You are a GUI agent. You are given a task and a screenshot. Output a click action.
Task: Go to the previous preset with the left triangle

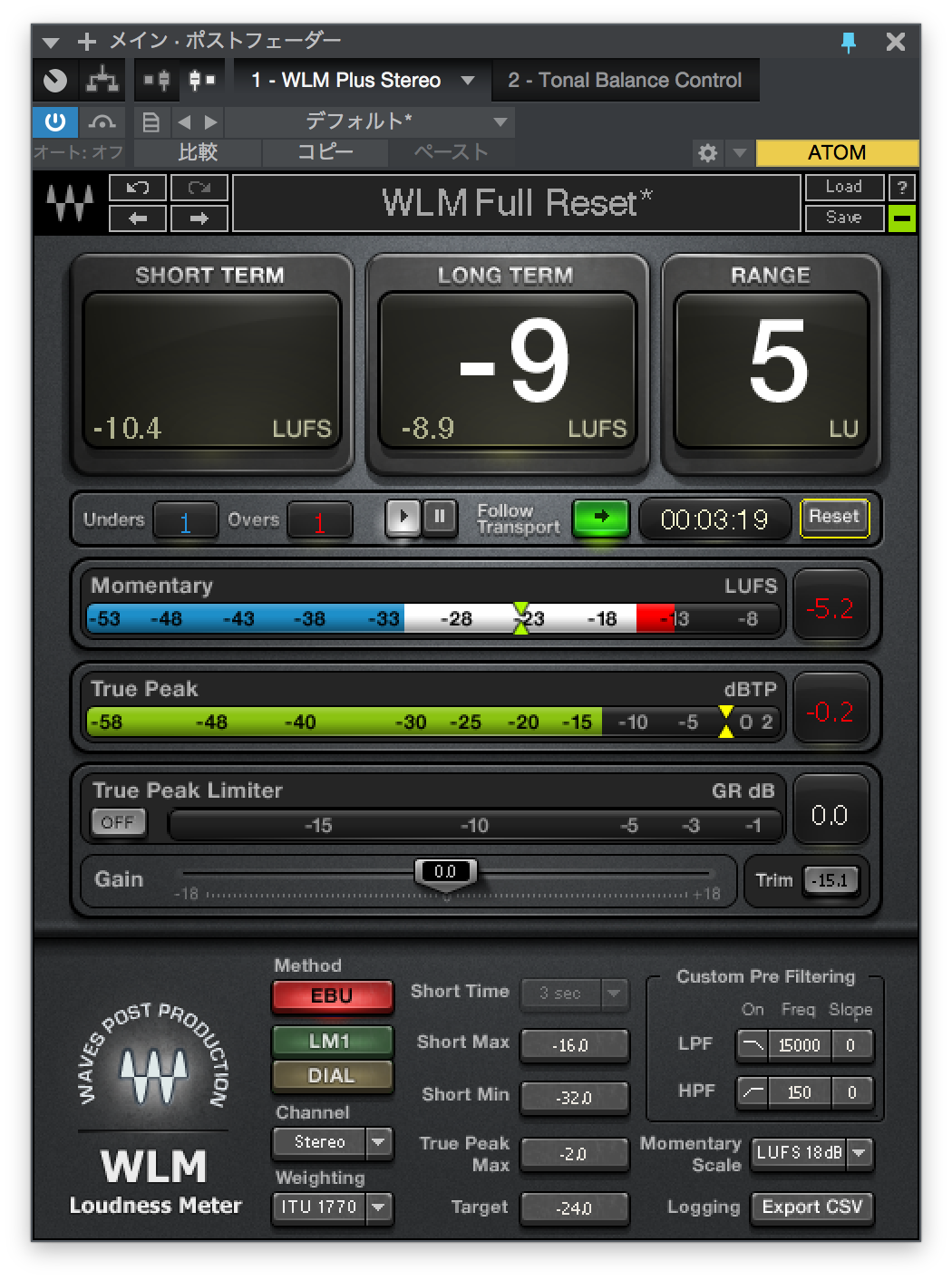184,121
